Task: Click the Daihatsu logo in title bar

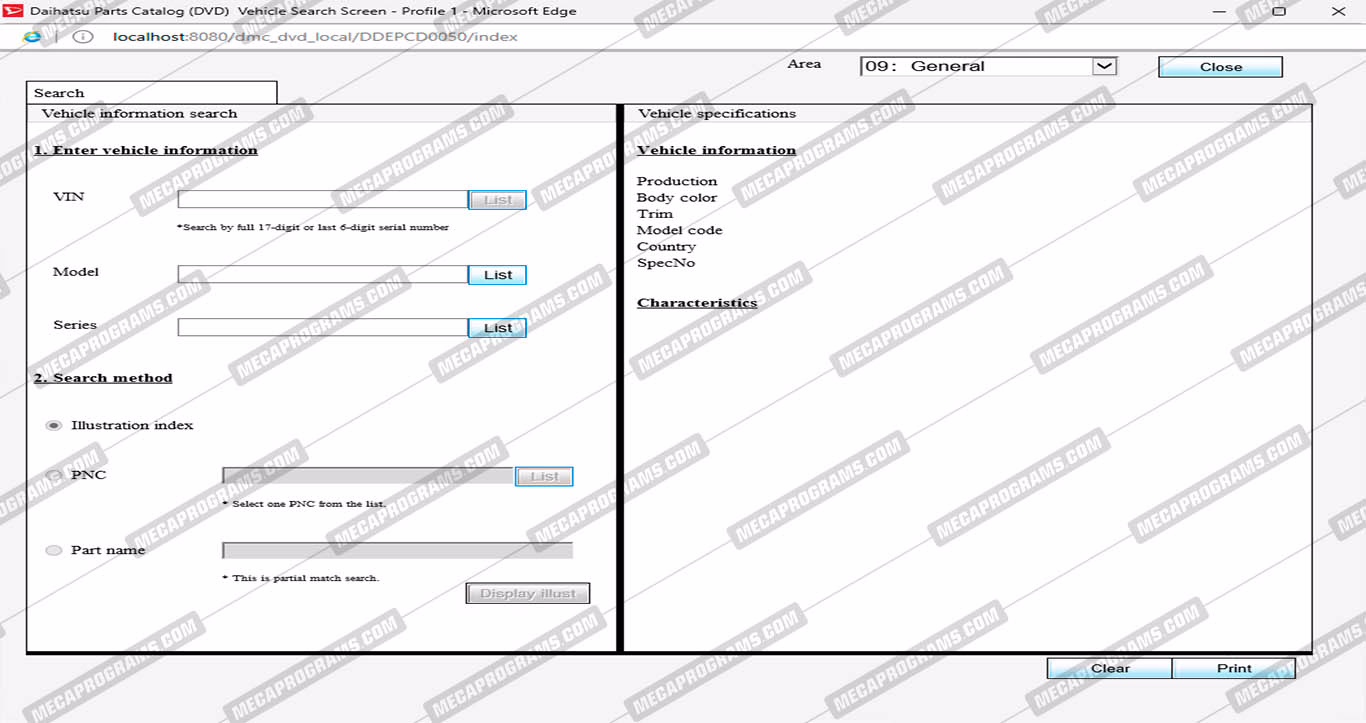Action: 14,11
